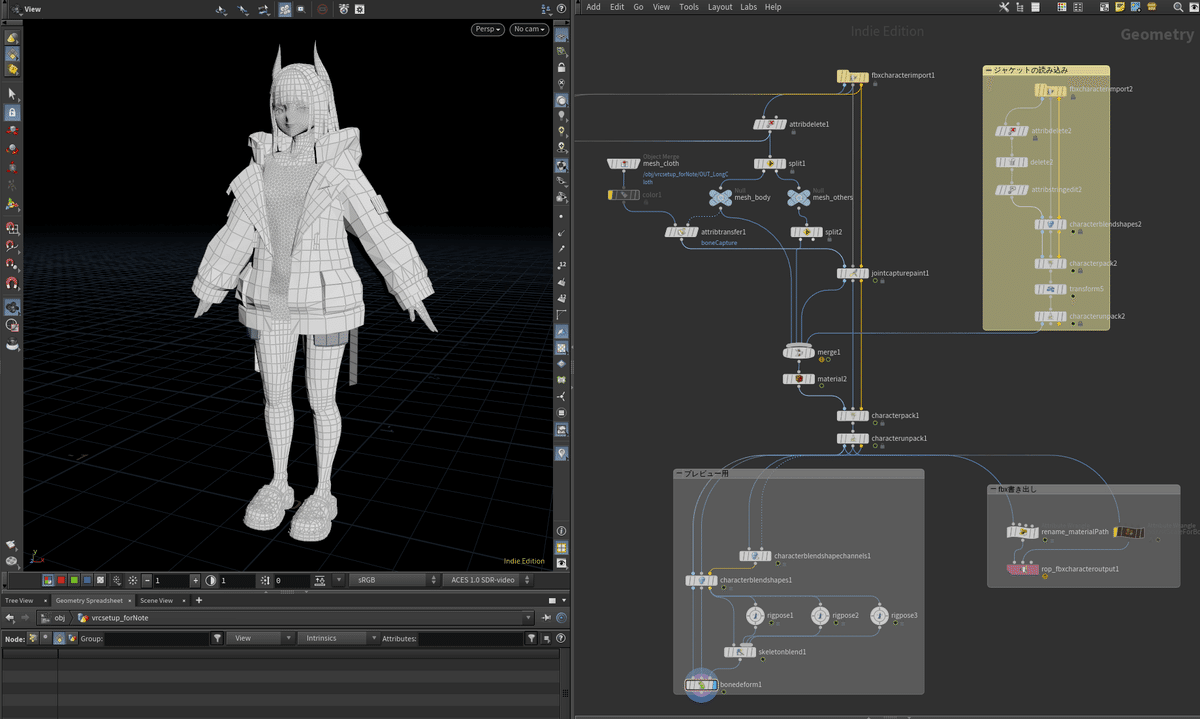Toggle the bypass flag on the attribdelete1 node

coord(757,124)
